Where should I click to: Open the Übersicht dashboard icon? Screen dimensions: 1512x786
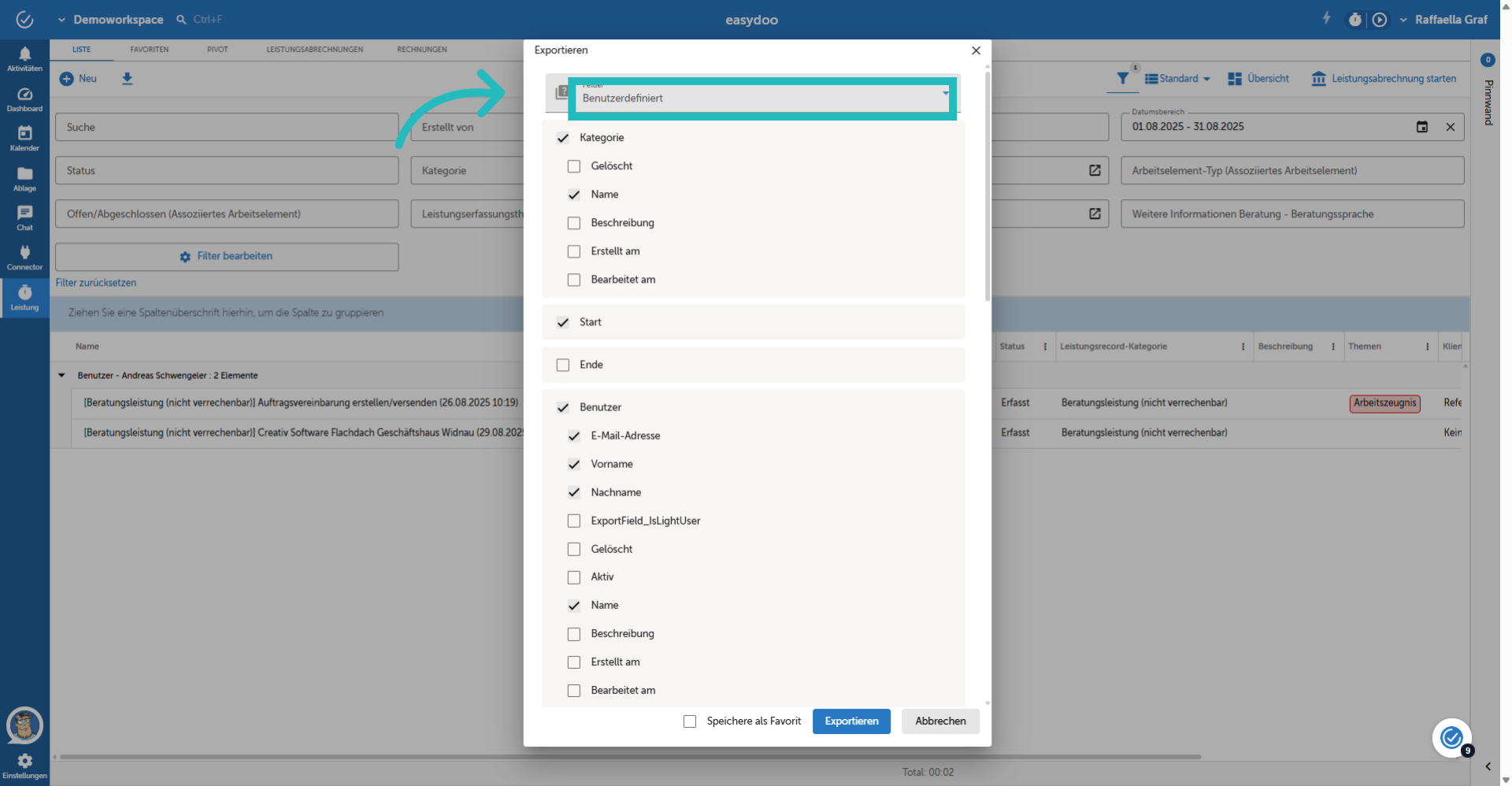(1234, 79)
